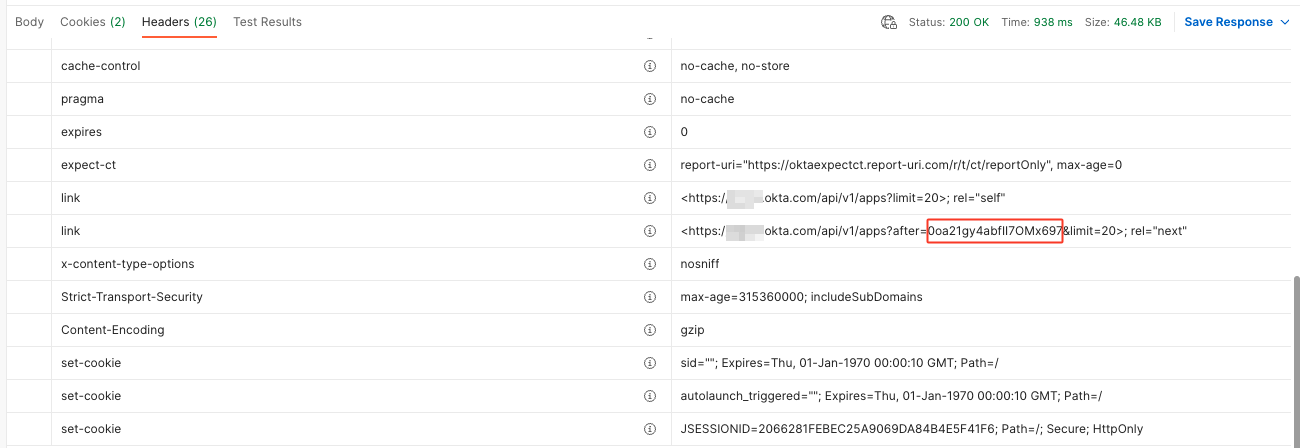Click the Status 200 OK indicator
Screen dimensions: 1300x448
click(x=949, y=22)
